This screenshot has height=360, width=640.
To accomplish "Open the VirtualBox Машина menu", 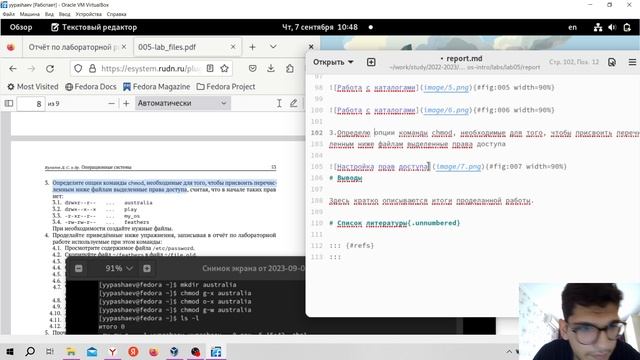I will (x=30, y=14).
